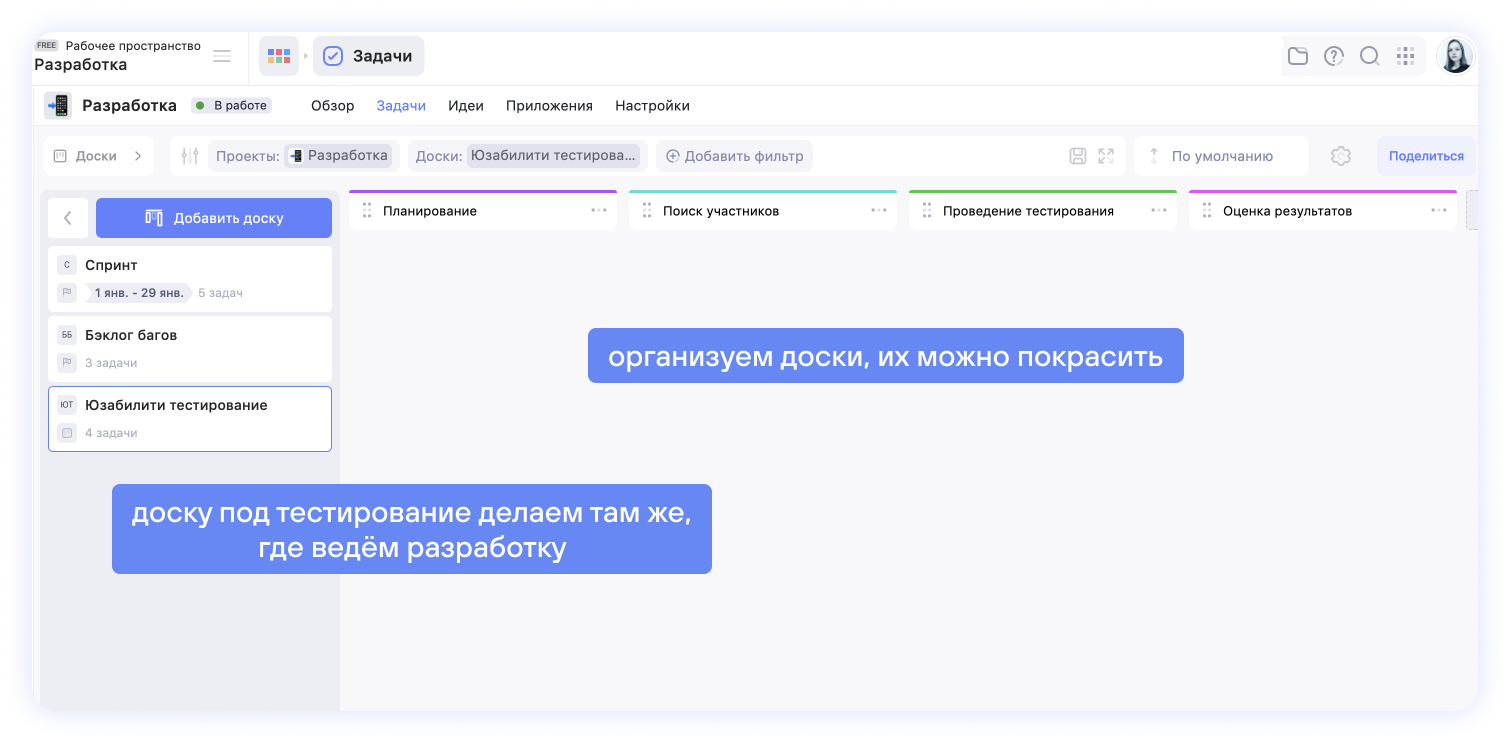Viewport: 1510px width, 743px height.
Task: Click the Поделиться button
Action: point(1425,156)
